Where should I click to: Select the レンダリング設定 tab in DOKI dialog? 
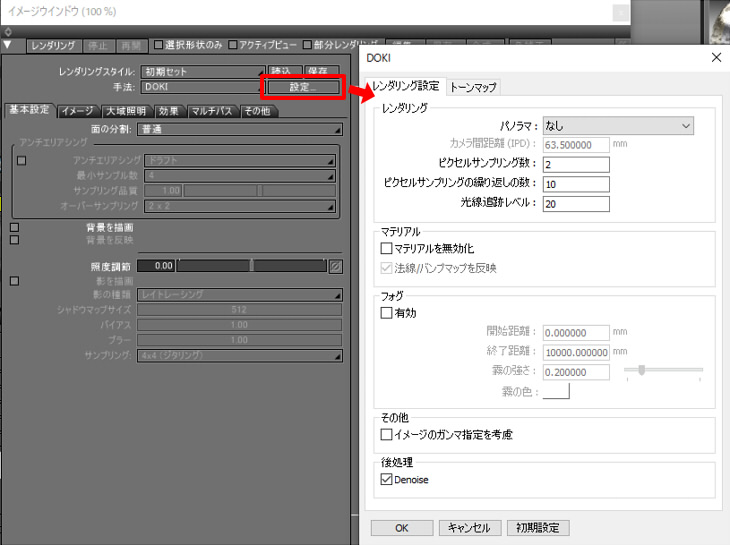[x=406, y=86]
